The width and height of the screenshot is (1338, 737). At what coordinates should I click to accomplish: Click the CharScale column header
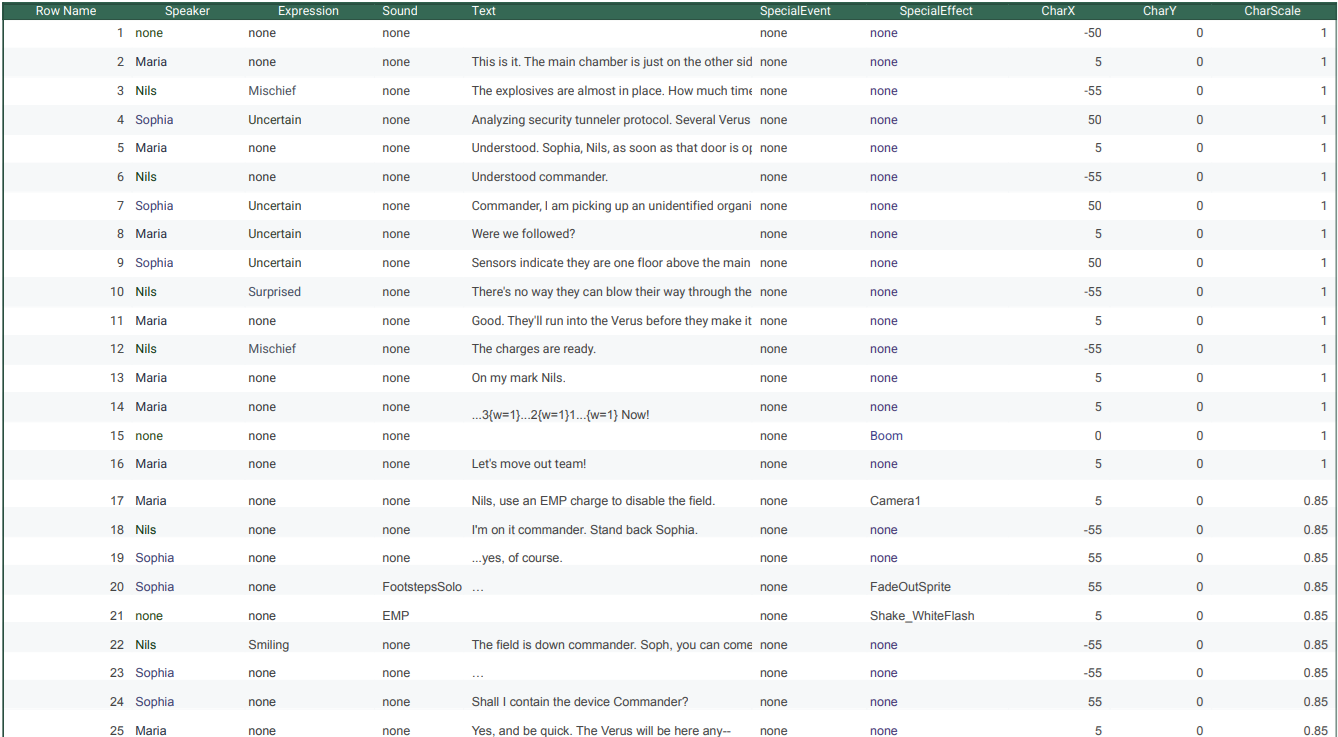pos(1272,11)
